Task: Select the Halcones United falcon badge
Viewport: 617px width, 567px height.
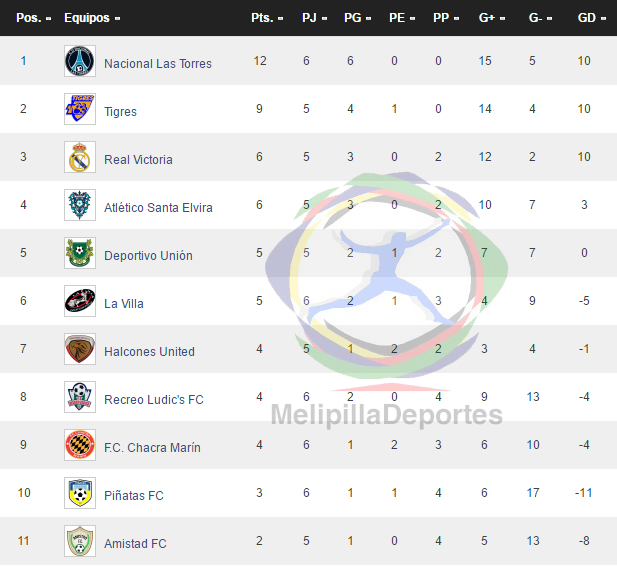Action: (80, 349)
